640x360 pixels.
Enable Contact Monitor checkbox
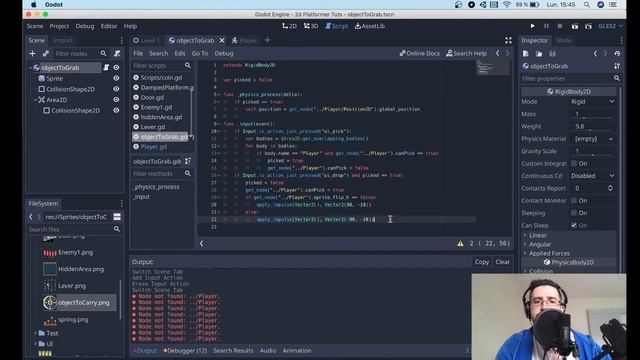tap(574, 200)
